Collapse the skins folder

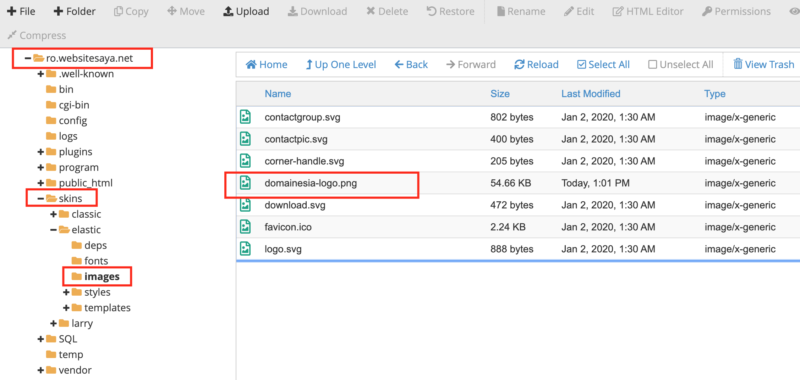point(40,198)
